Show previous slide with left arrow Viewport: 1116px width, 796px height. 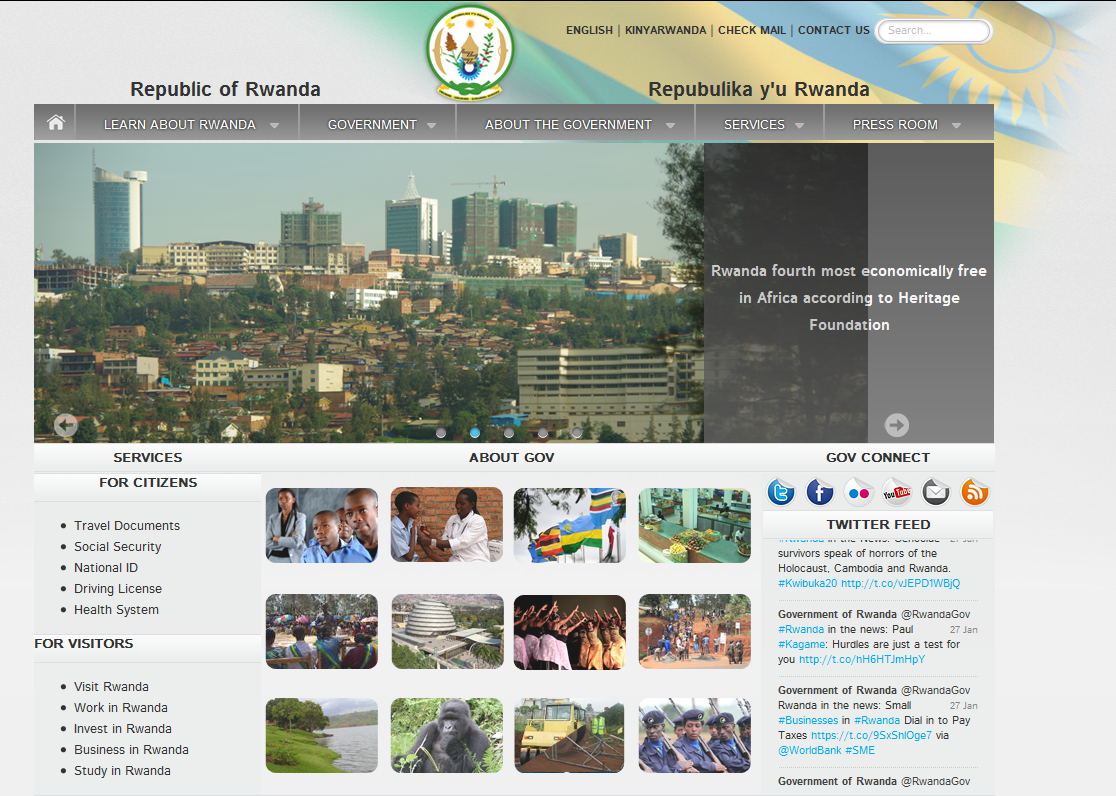(65, 425)
